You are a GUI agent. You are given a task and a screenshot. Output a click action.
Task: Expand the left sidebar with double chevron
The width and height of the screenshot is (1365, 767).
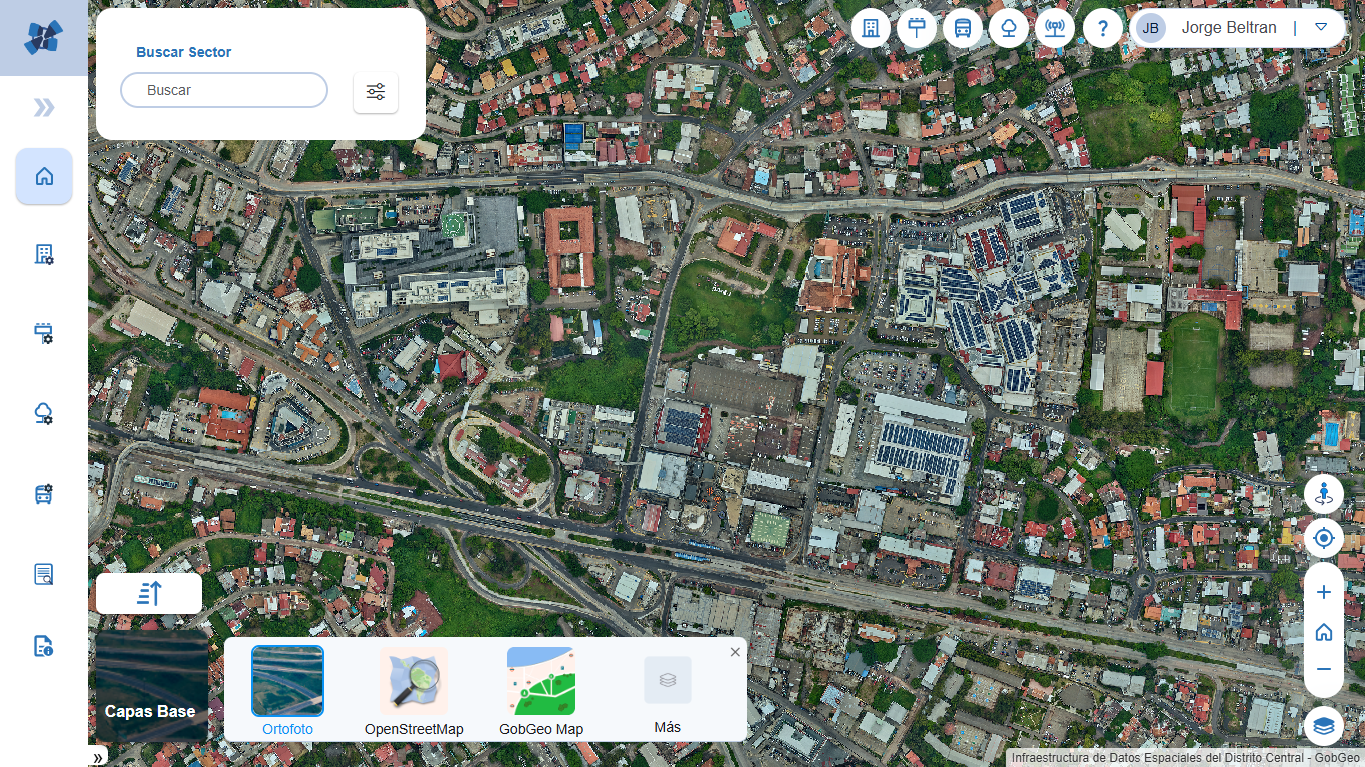pyautogui.click(x=44, y=108)
